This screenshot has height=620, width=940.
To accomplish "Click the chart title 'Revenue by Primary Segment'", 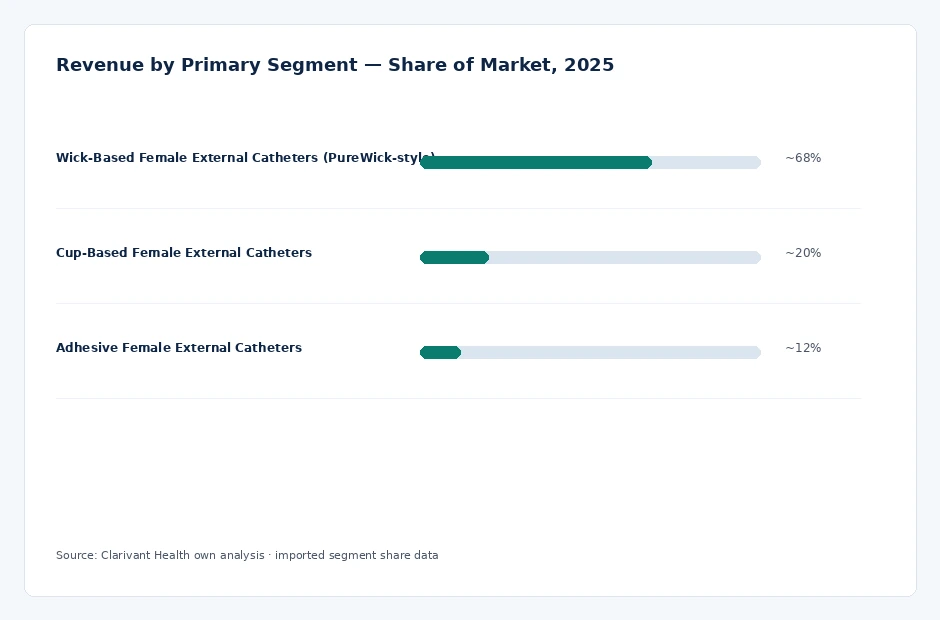I will pyautogui.click(x=206, y=65).
